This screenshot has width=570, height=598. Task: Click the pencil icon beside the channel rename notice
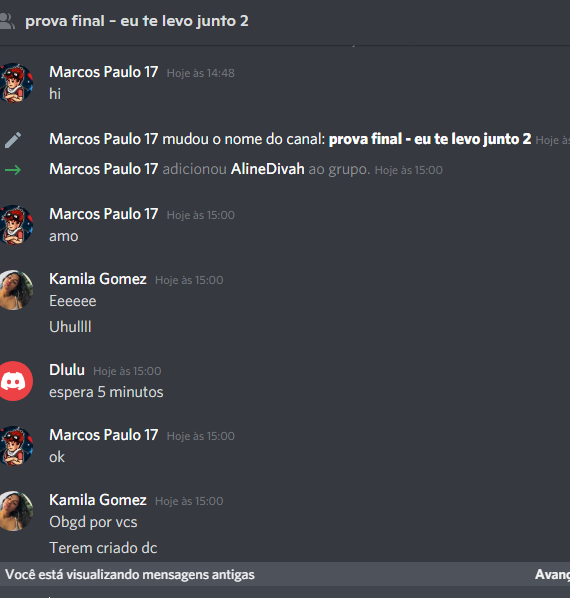pyautogui.click(x=13, y=140)
